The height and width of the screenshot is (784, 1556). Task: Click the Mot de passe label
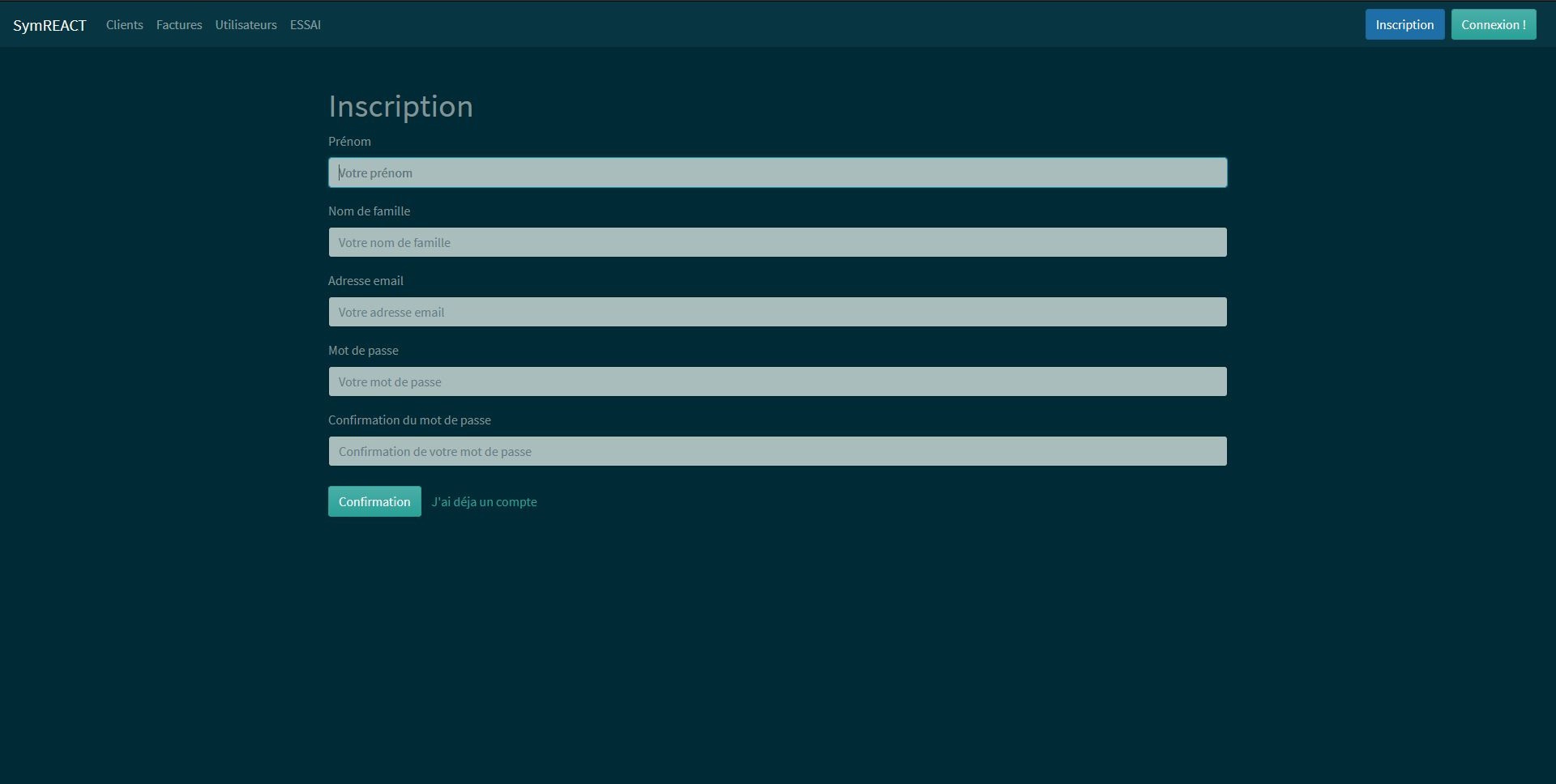pyautogui.click(x=363, y=351)
